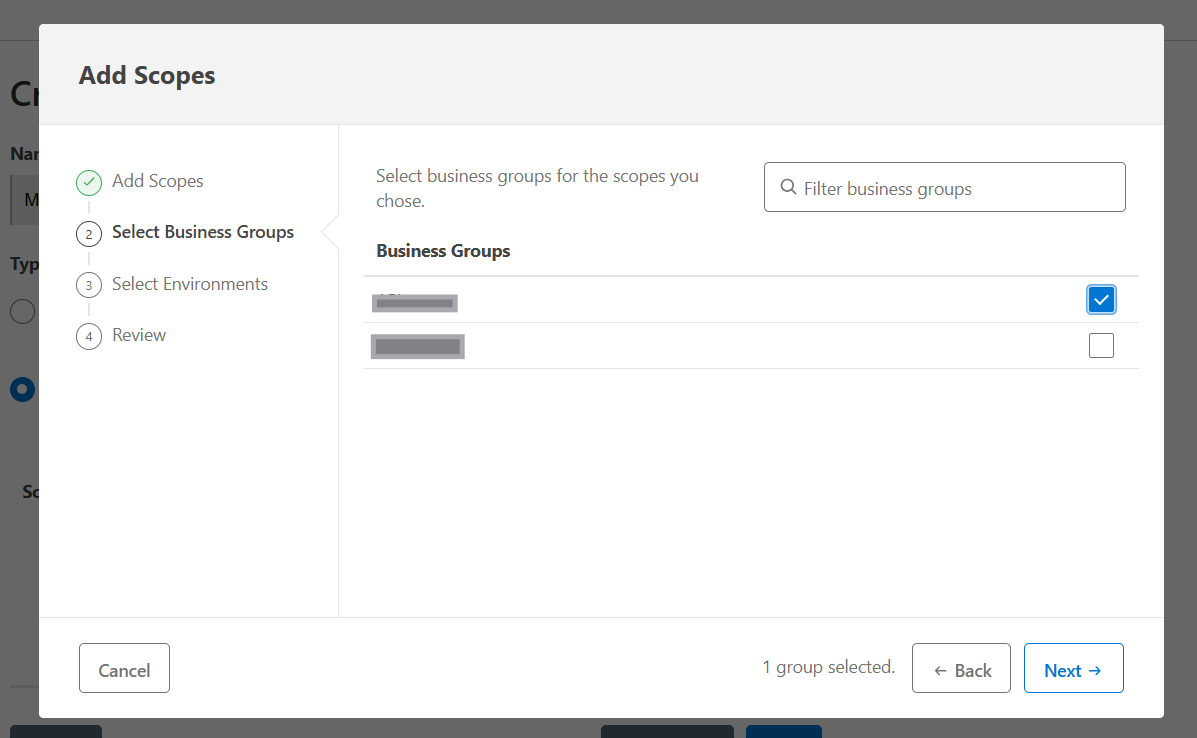The width and height of the screenshot is (1197, 738).
Task: Click the Back button text
Action: [972, 671]
